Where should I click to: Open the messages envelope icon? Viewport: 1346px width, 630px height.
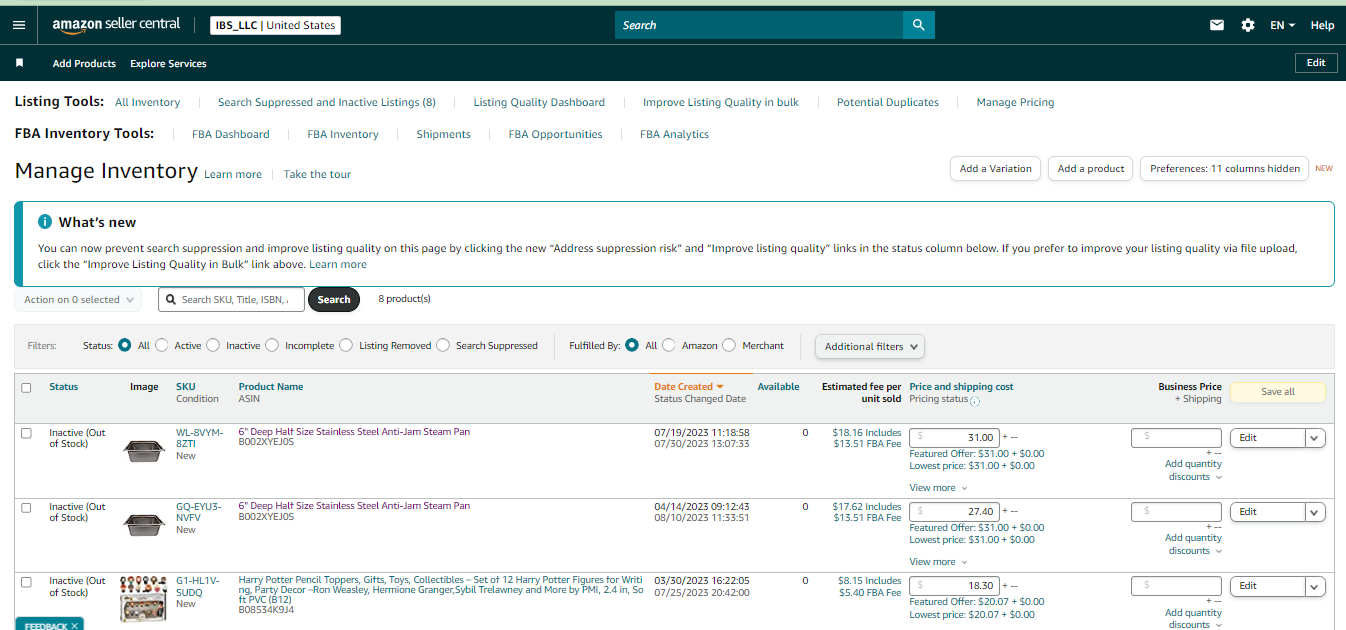(x=1217, y=25)
